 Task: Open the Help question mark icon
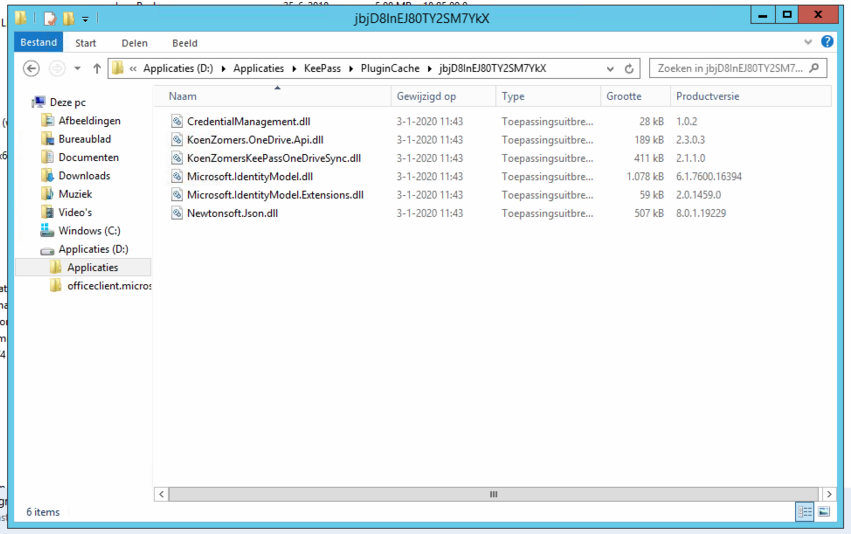(827, 41)
